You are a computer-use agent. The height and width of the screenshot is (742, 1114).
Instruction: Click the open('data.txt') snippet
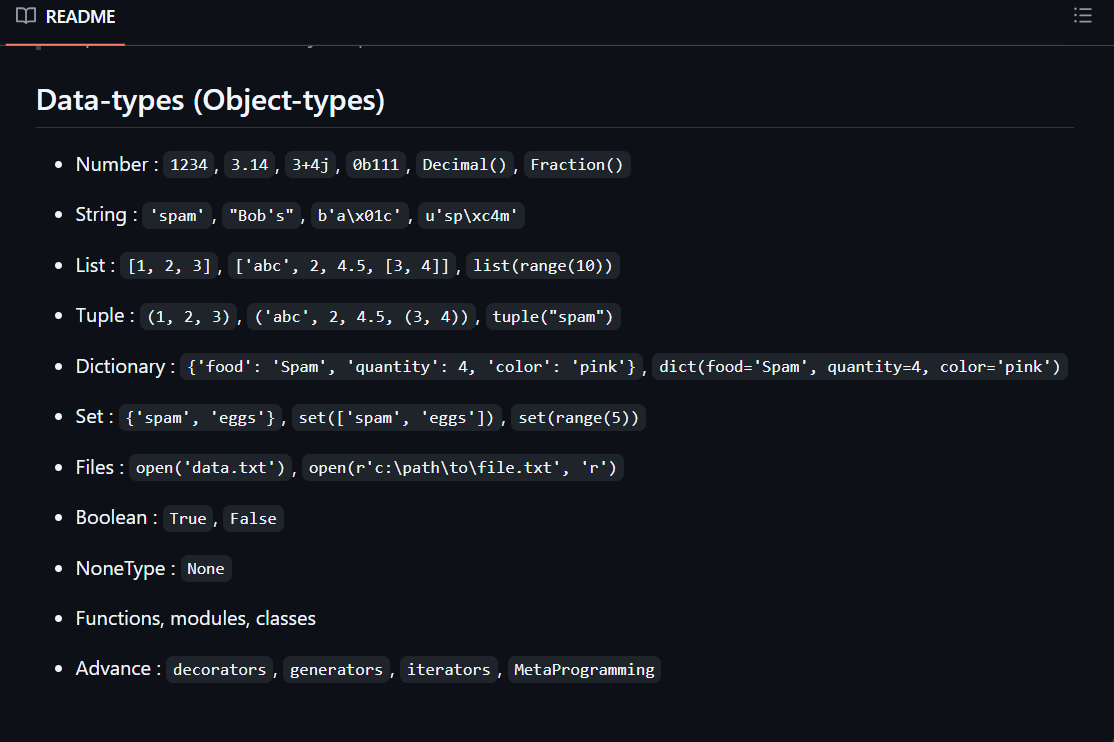tap(210, 468)
